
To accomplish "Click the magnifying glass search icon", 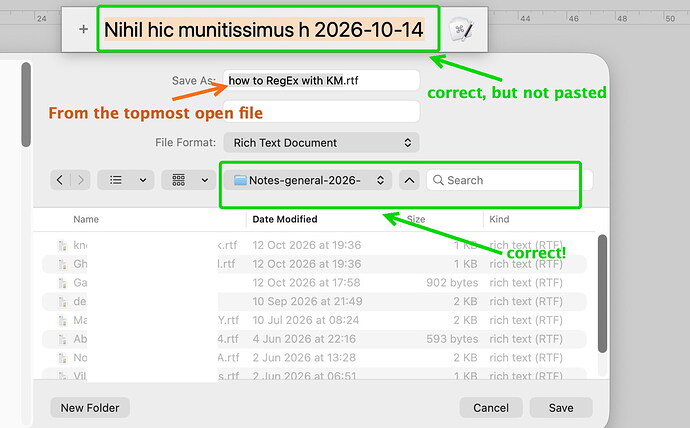I will [x=438, y=180].
